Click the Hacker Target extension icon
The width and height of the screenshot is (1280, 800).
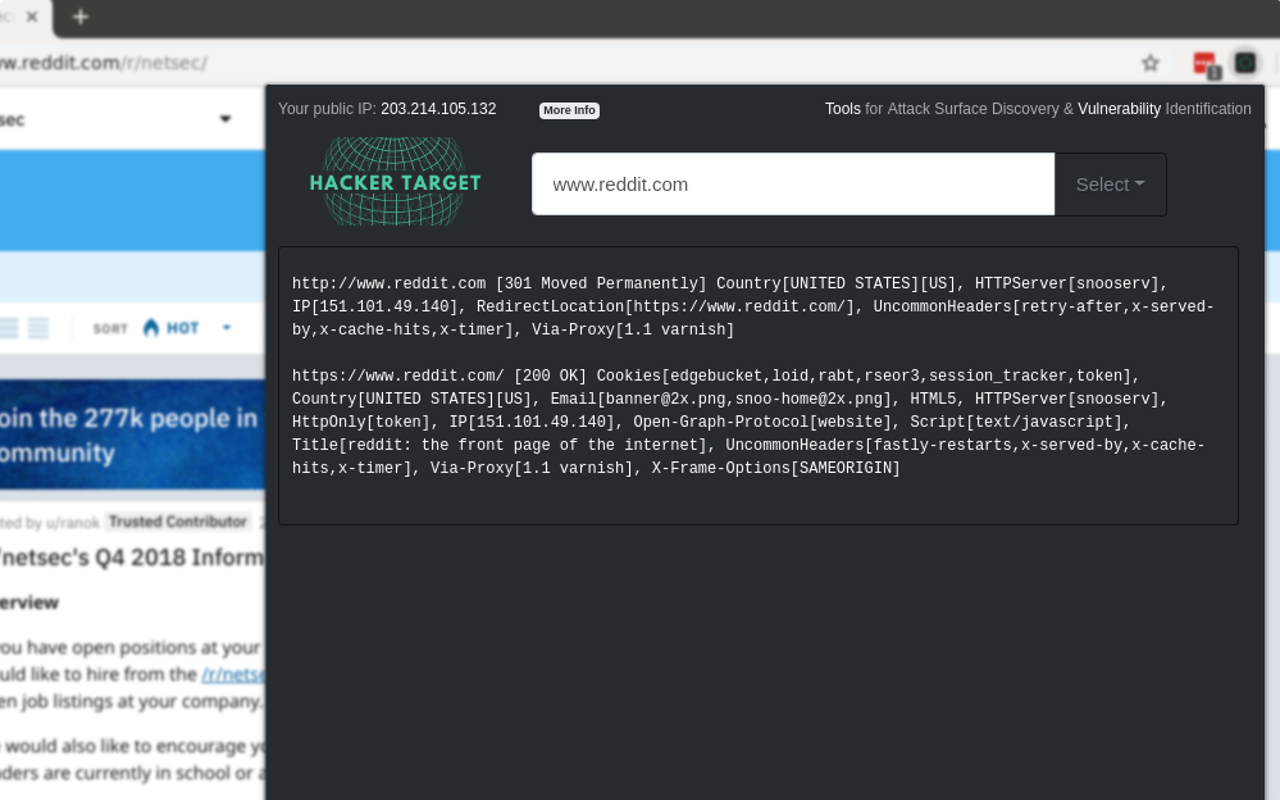(1245, 63)
